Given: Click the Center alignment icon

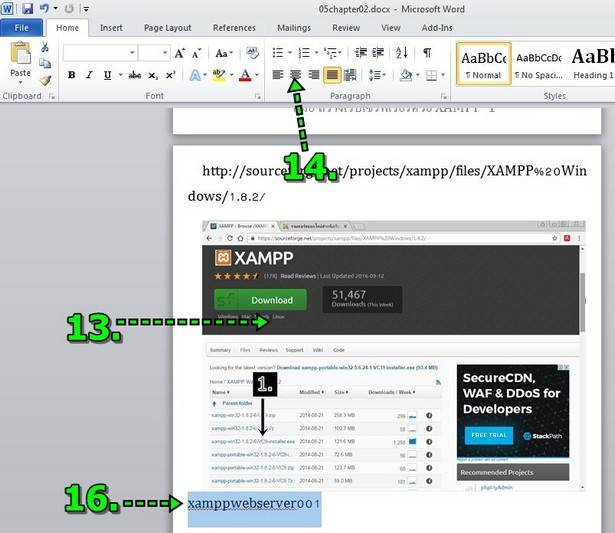Looking at the screenshot, I should tap(296, 75).
